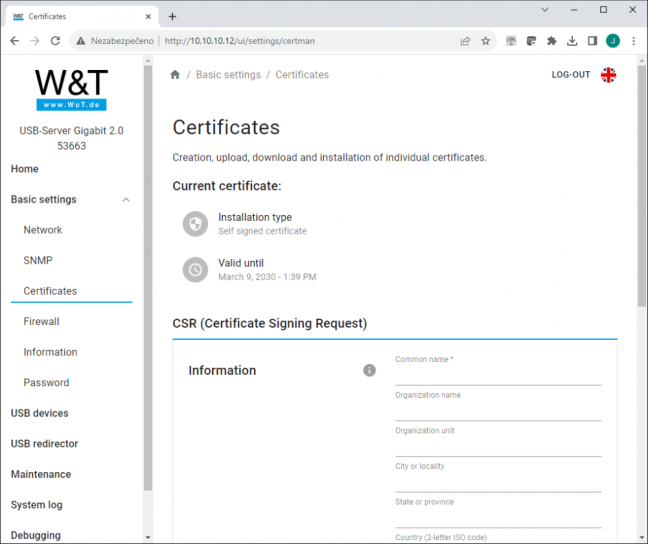Screen dimensions: 648x544
Task: Open USB redirector in sidebar
Action: [44, 444]
